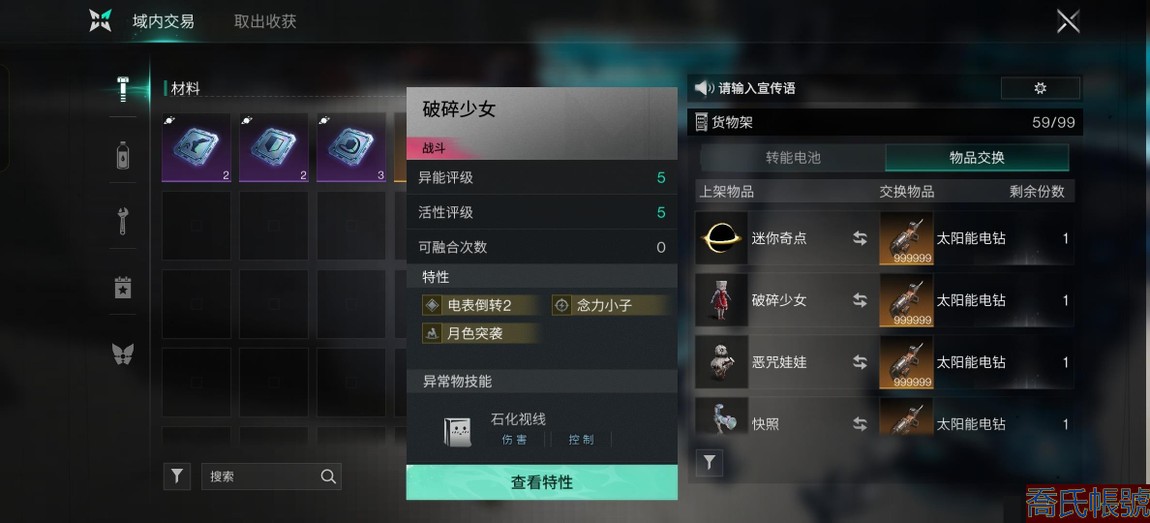Click the 请输入宣传语 slogan input
Viewport: 1150px width, 523px height.
[x=757, y=89]
